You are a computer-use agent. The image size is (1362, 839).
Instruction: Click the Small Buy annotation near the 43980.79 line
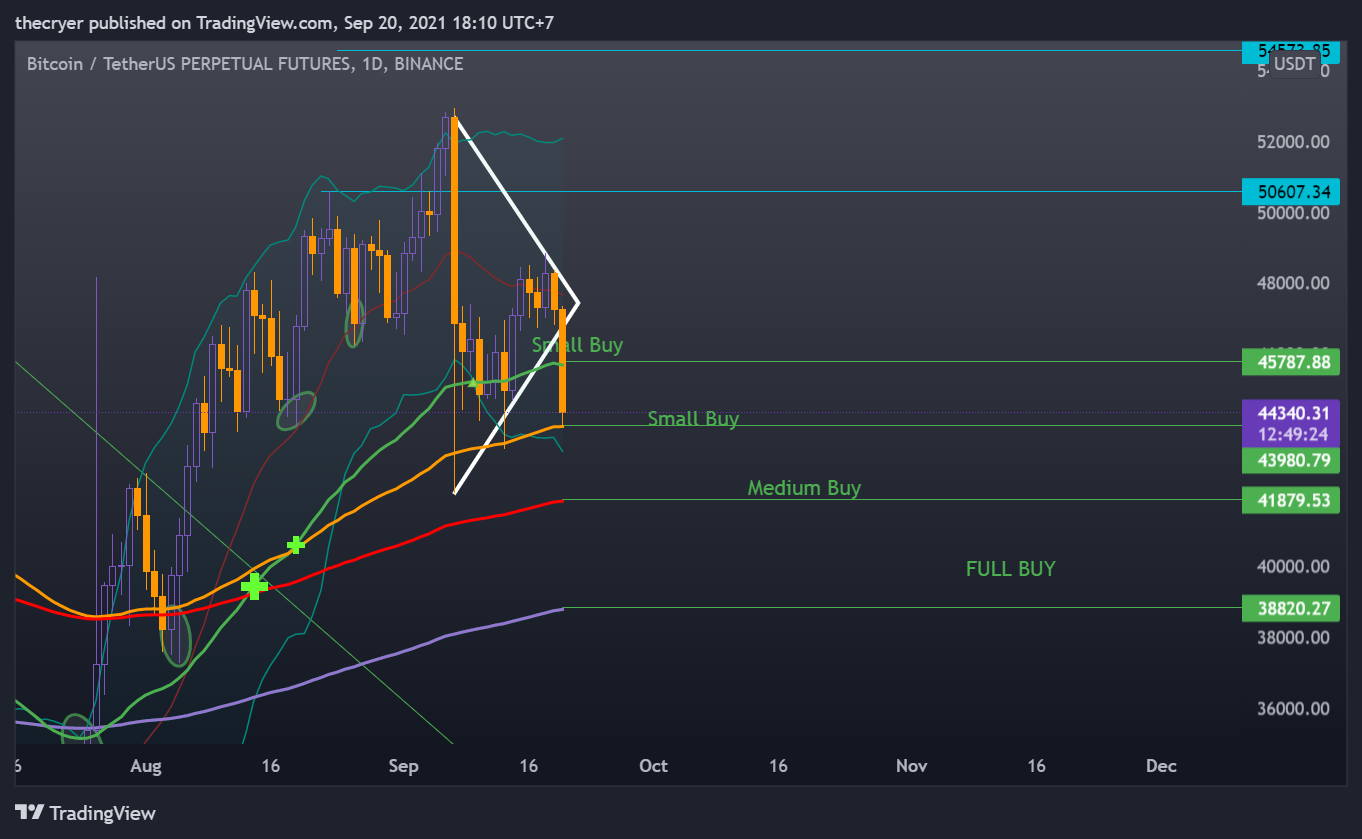click(x=693, y=419)
